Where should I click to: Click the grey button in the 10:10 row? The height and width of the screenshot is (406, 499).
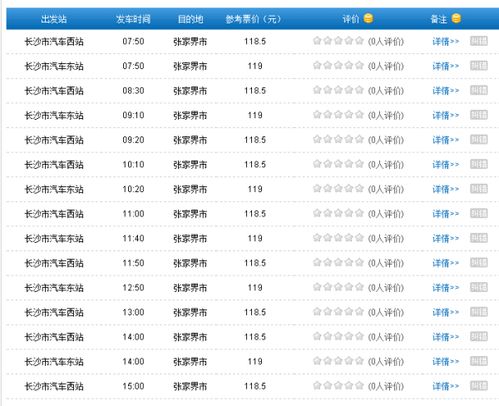[479, 164]
